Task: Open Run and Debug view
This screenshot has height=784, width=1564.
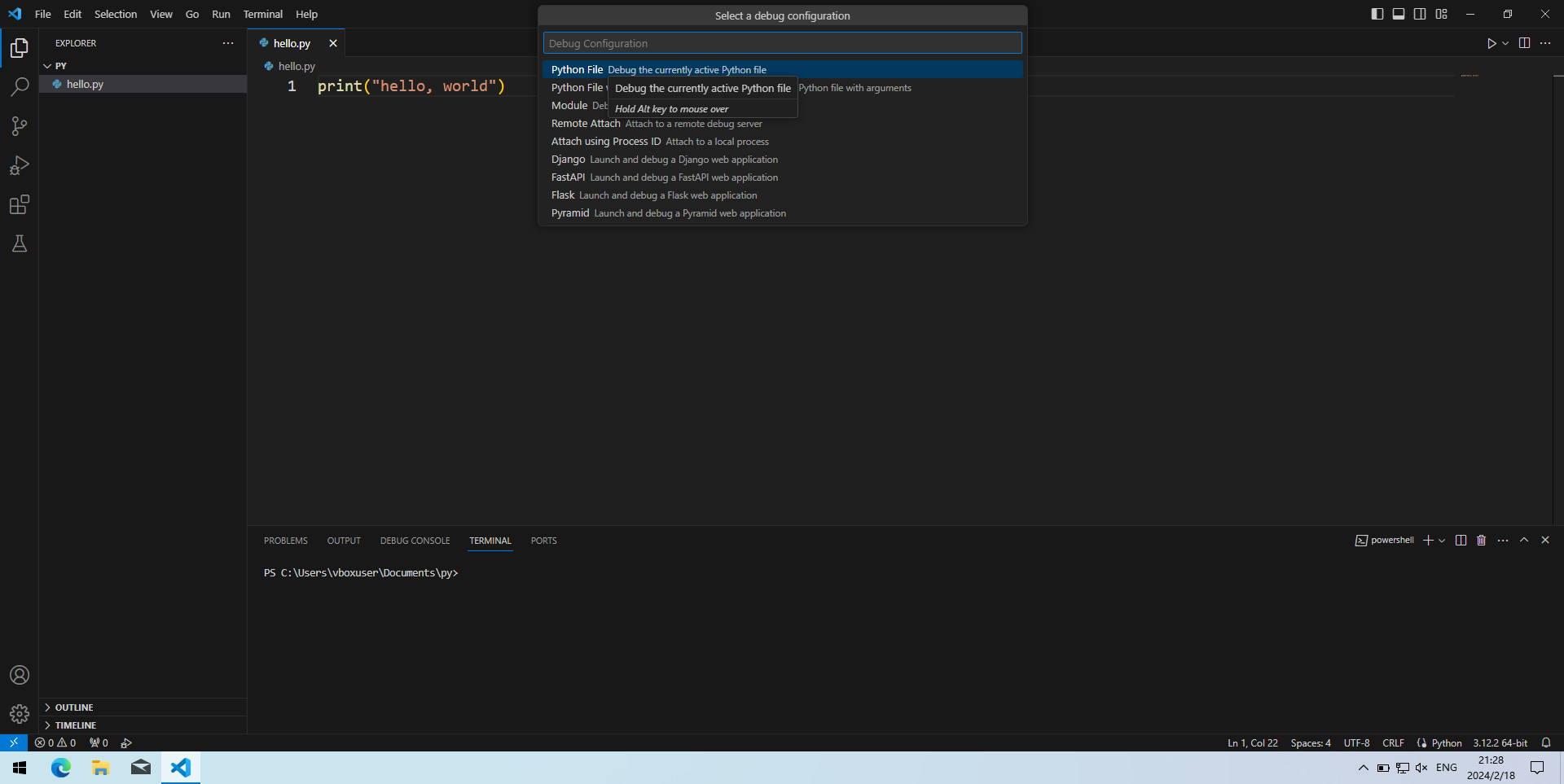Action: [20, 165]
